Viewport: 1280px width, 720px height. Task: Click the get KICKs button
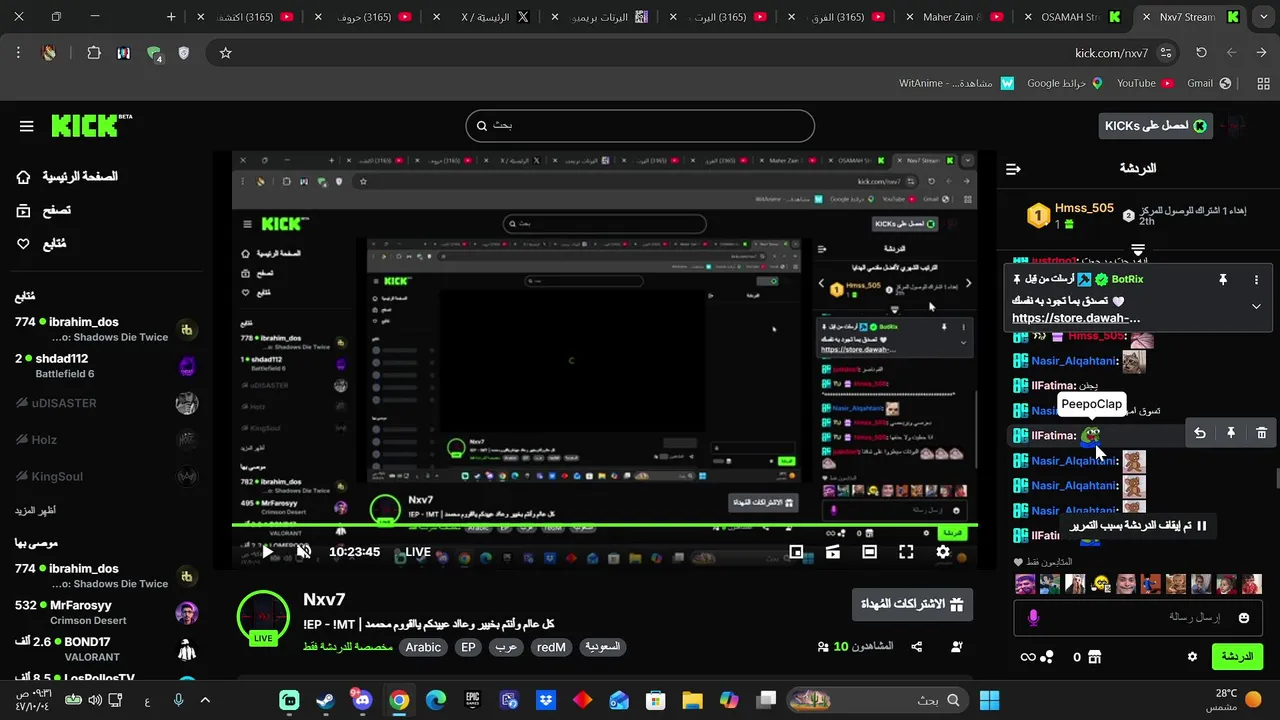click(1155, 125)
